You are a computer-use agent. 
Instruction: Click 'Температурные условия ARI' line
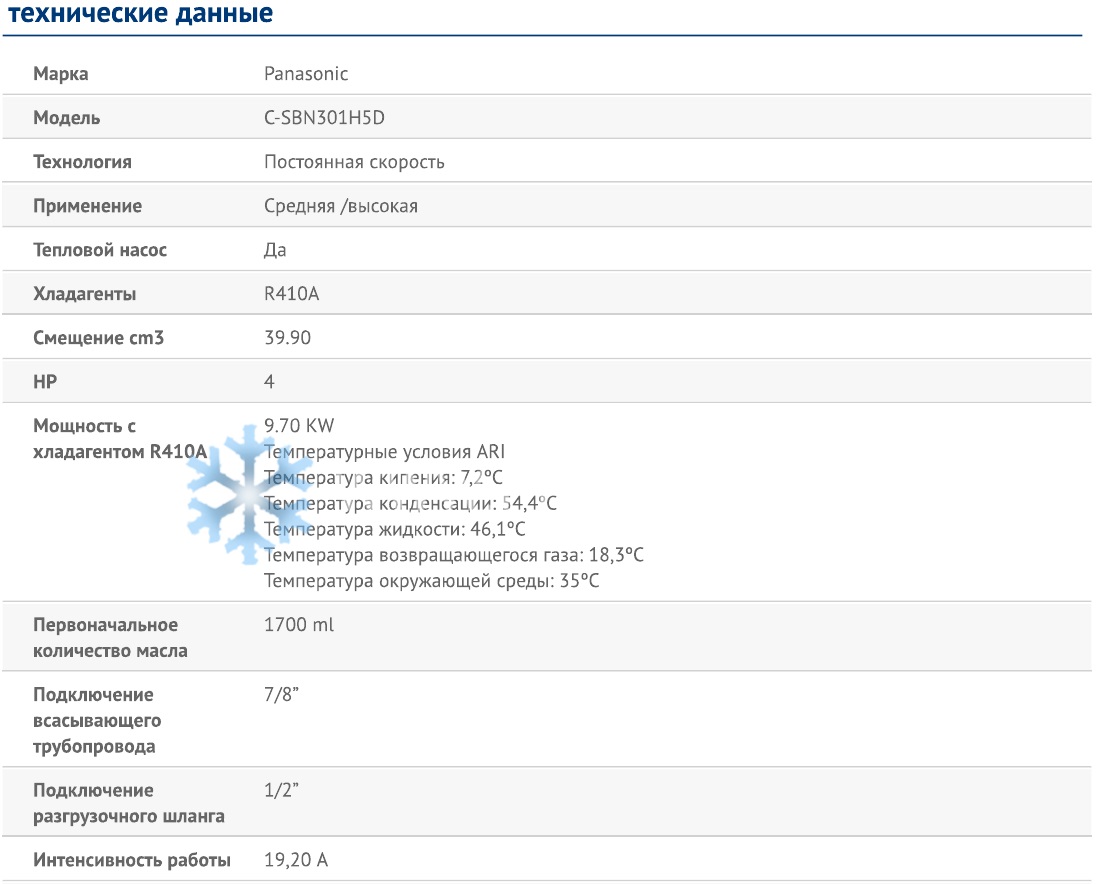[385, 451]
